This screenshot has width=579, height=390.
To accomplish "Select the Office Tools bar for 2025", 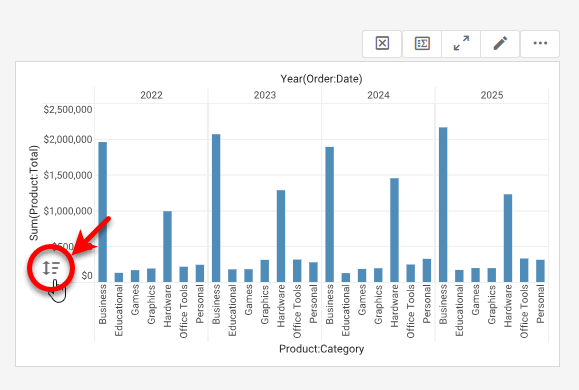I will [524, 270].
